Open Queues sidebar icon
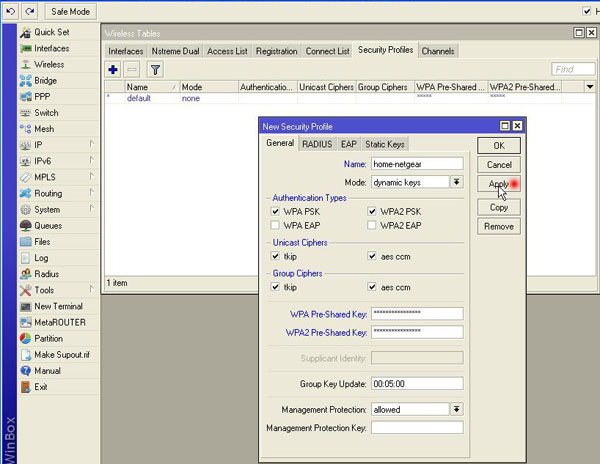Screen dimensions: 600x464 click(x=26, y=226)
